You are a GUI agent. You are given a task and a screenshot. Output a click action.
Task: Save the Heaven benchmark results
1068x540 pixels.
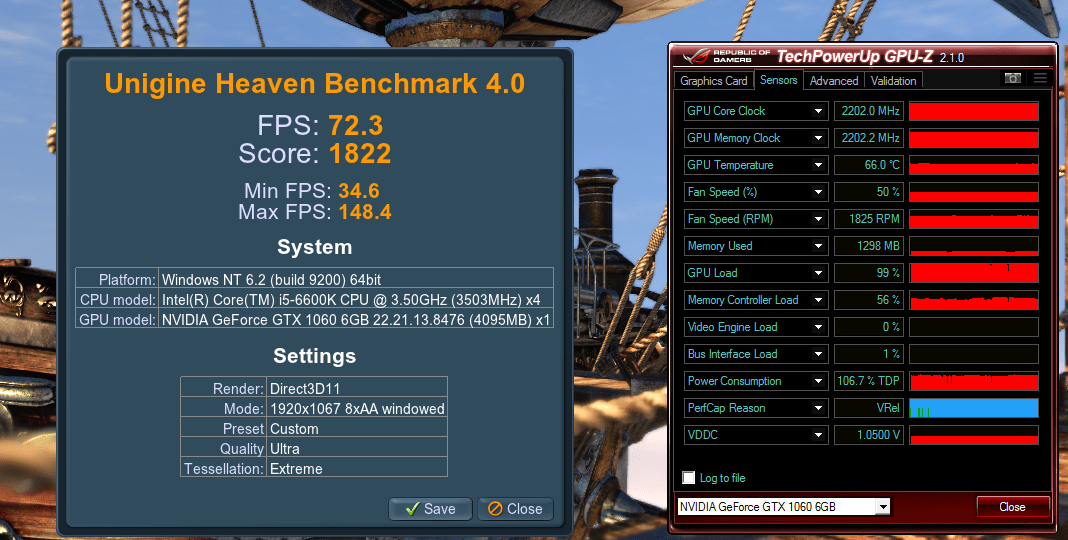(x=430, y=509)
